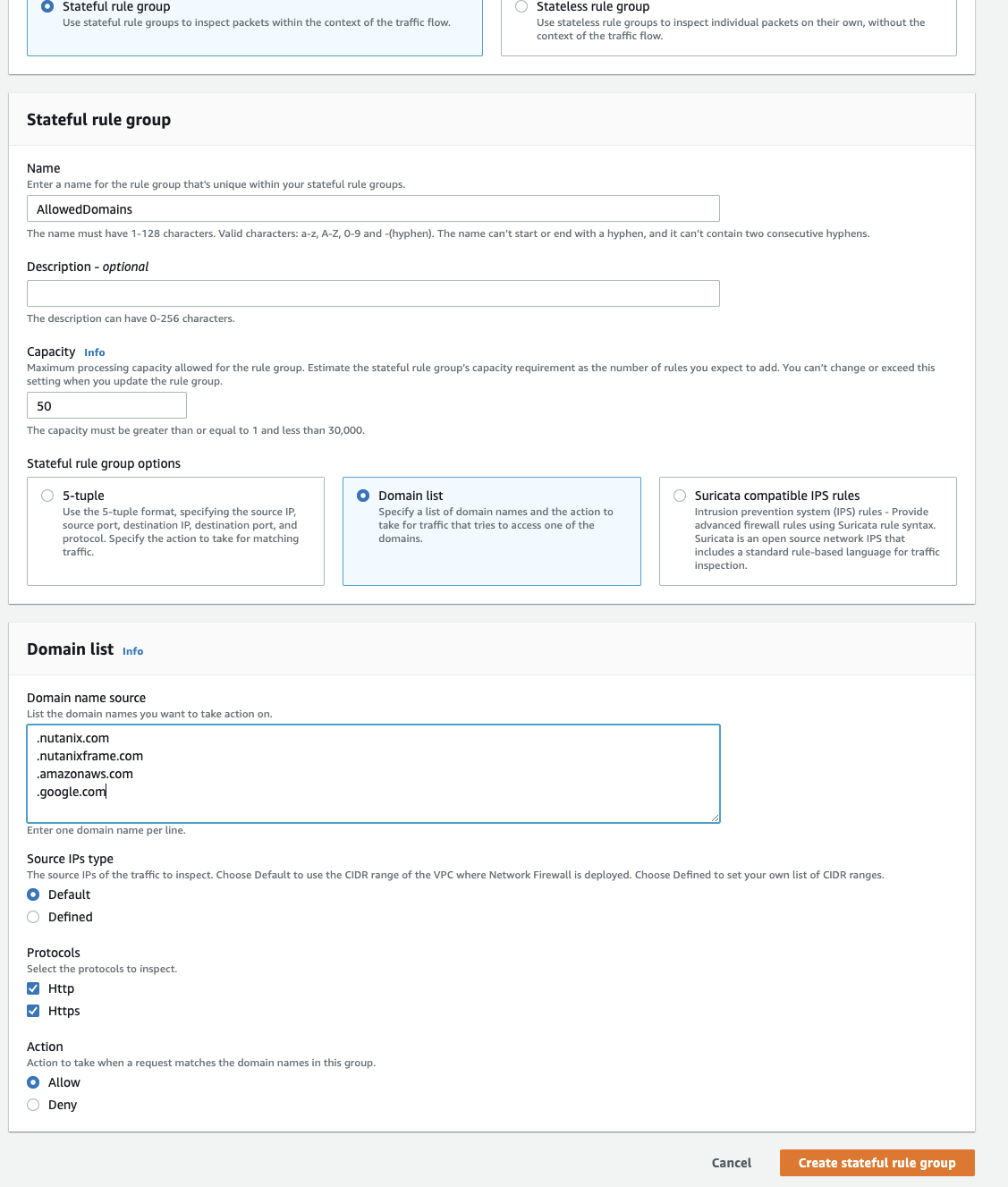1008x1187 pixels.
Task: Choose the Domain list option
Action: pos(363,496)
